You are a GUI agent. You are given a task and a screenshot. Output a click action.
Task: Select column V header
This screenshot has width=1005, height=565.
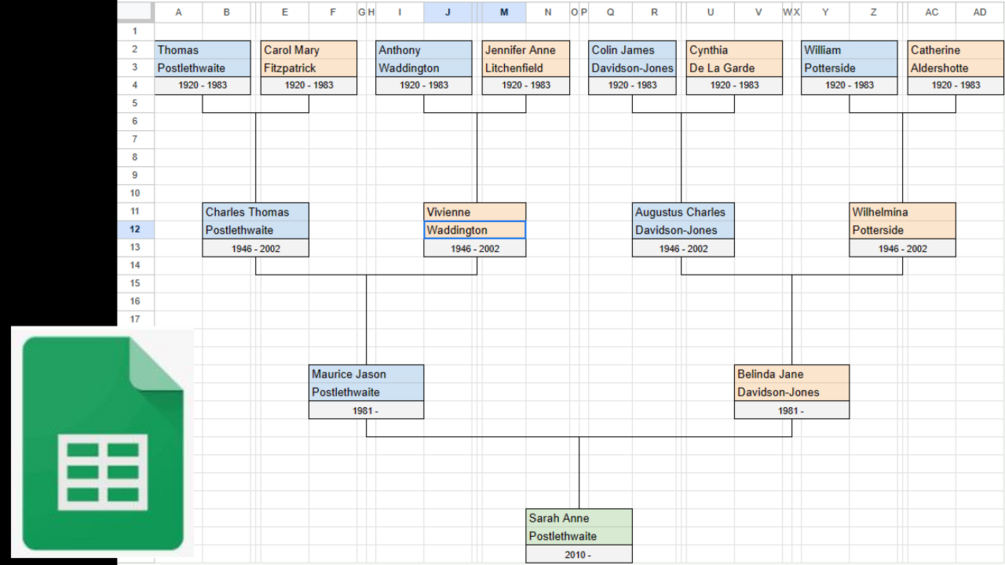[x=758, y=12]
